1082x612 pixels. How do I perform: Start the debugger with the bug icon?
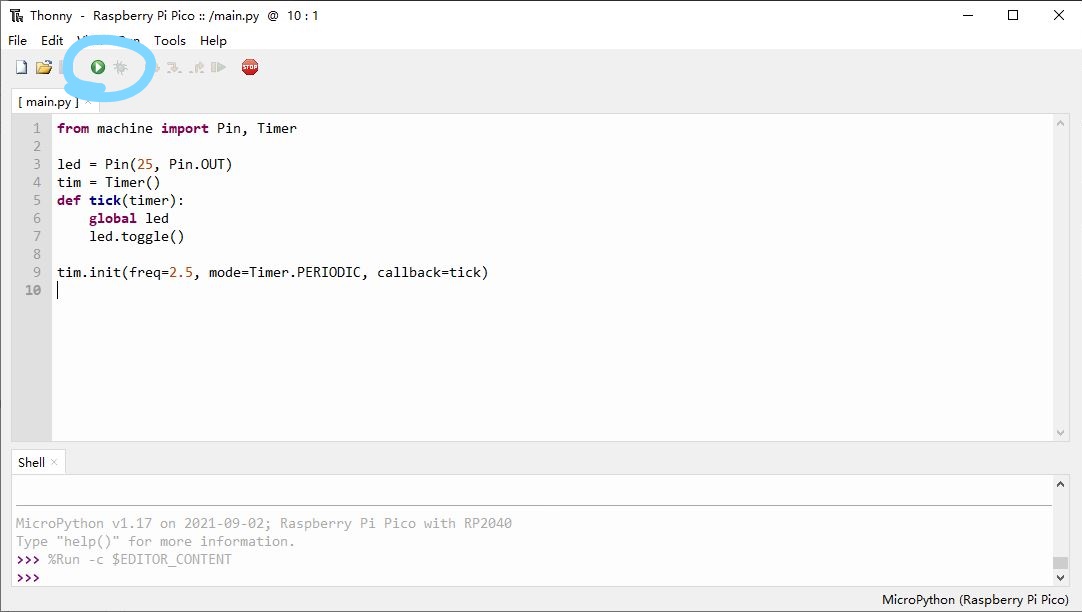click(120, 67)
